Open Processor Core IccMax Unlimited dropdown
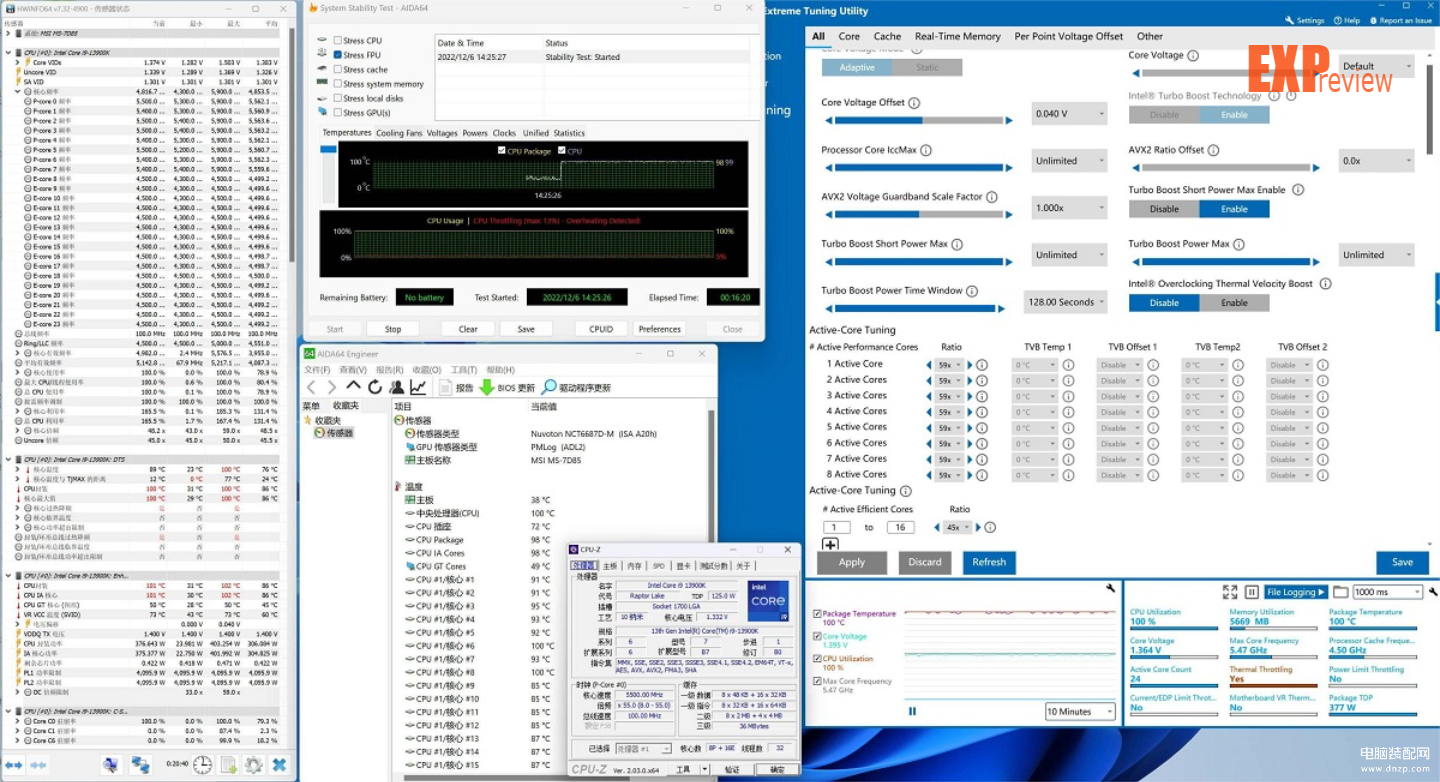The height and width of the screenshot is (782, 1440). (1070, 160)
